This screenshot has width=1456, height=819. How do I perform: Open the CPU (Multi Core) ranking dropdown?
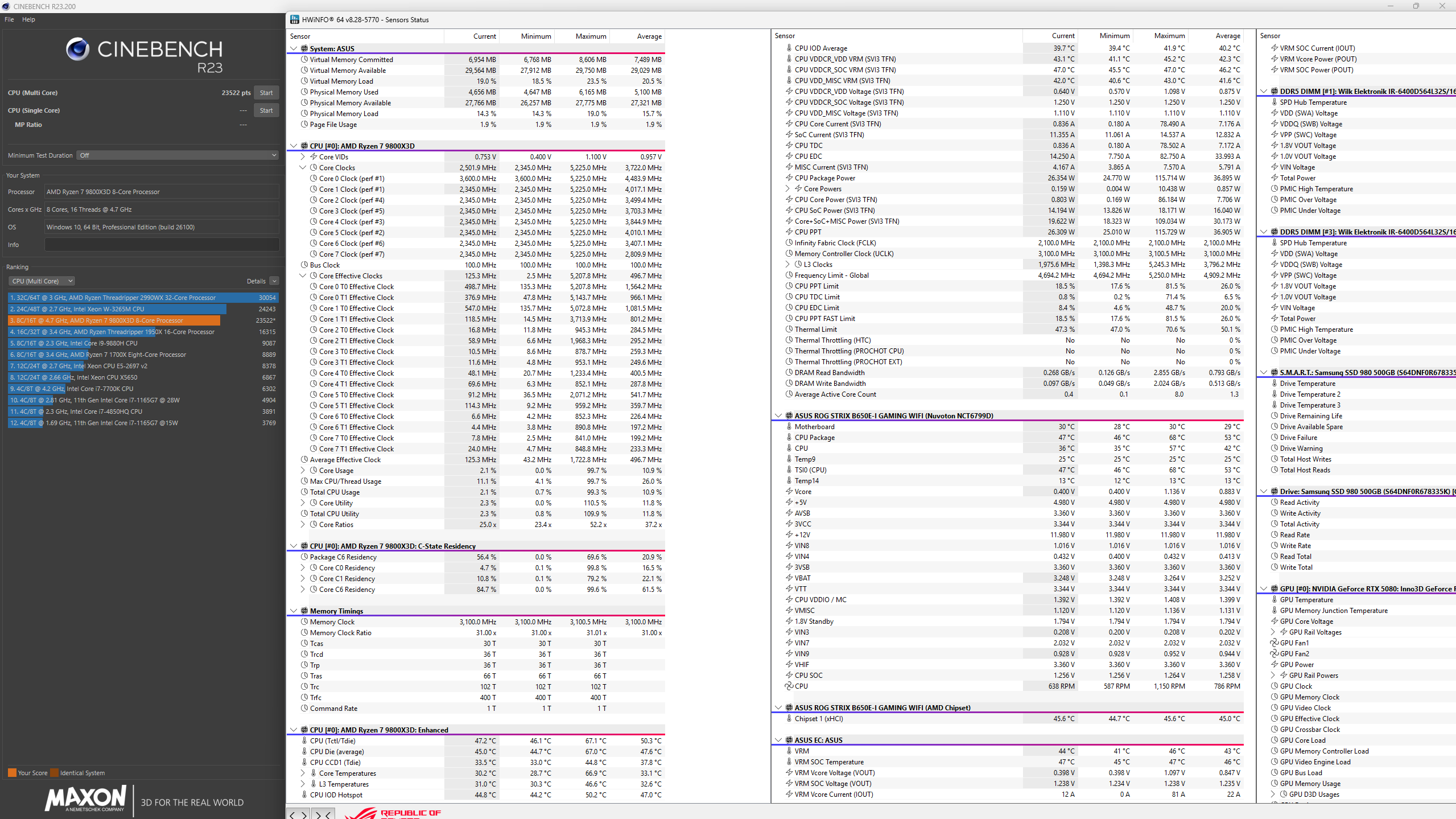pos(42,281)
